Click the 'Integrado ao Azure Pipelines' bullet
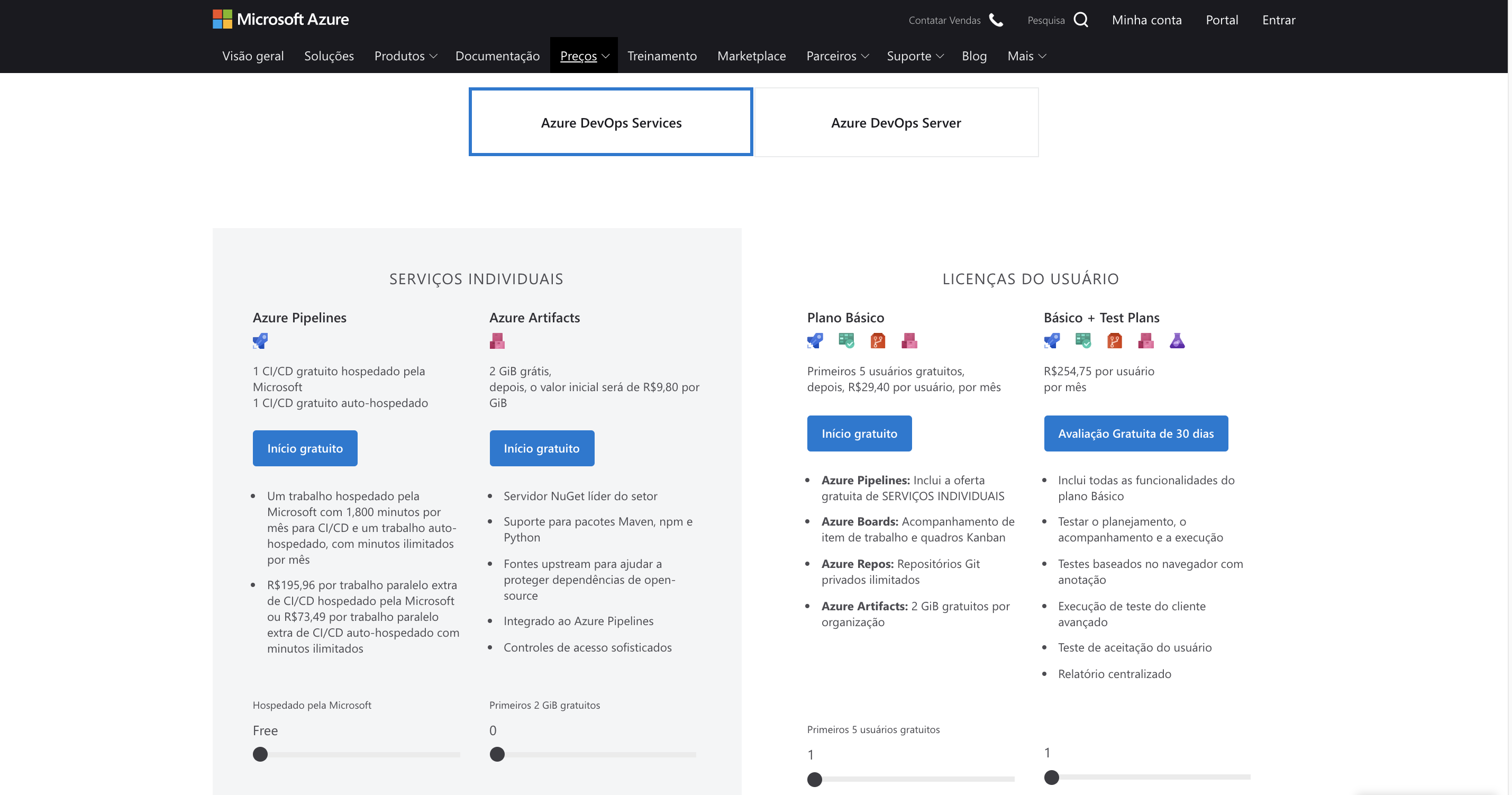 [578, 621]
